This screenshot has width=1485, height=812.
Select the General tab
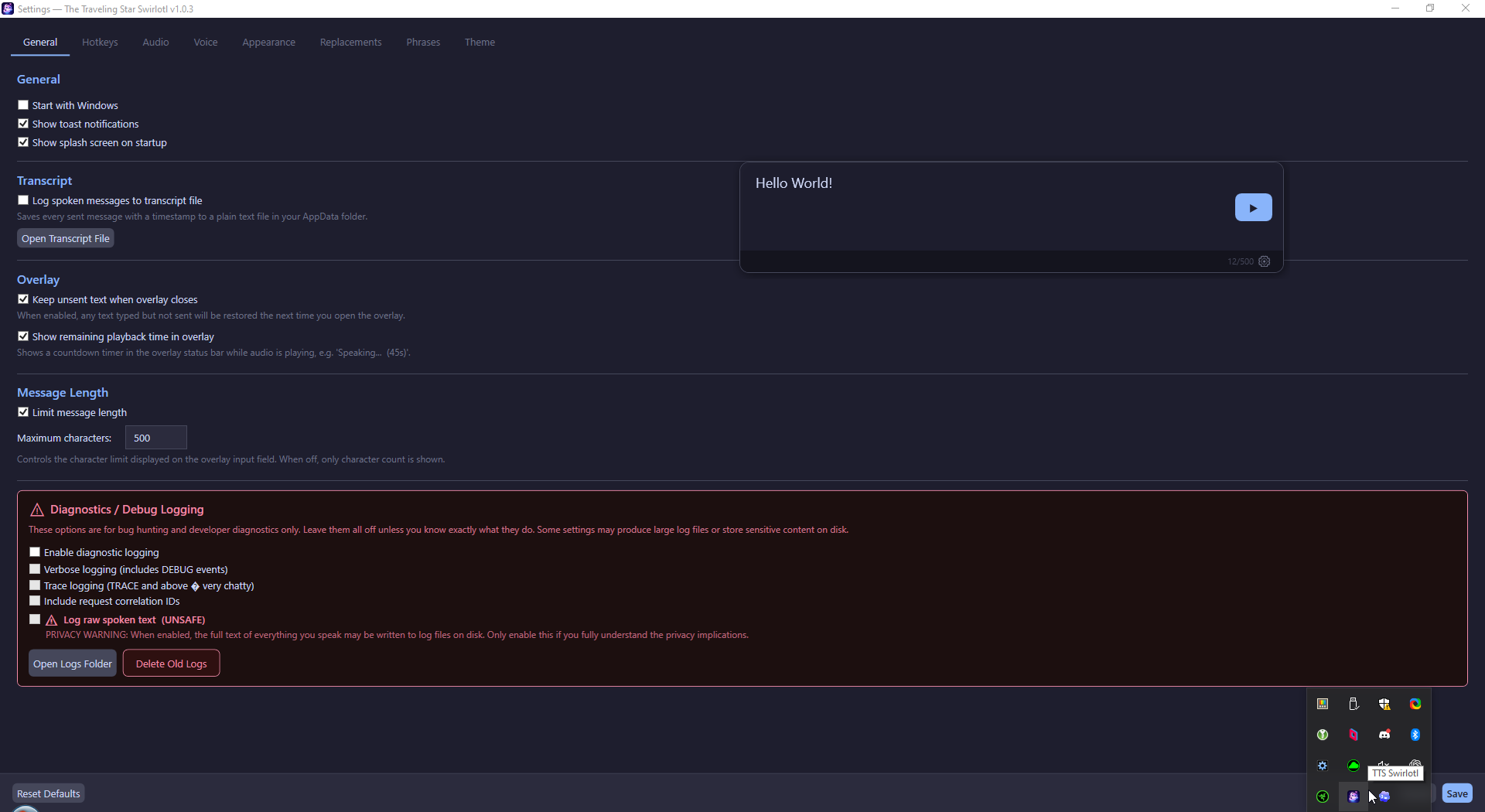[40, 43]
